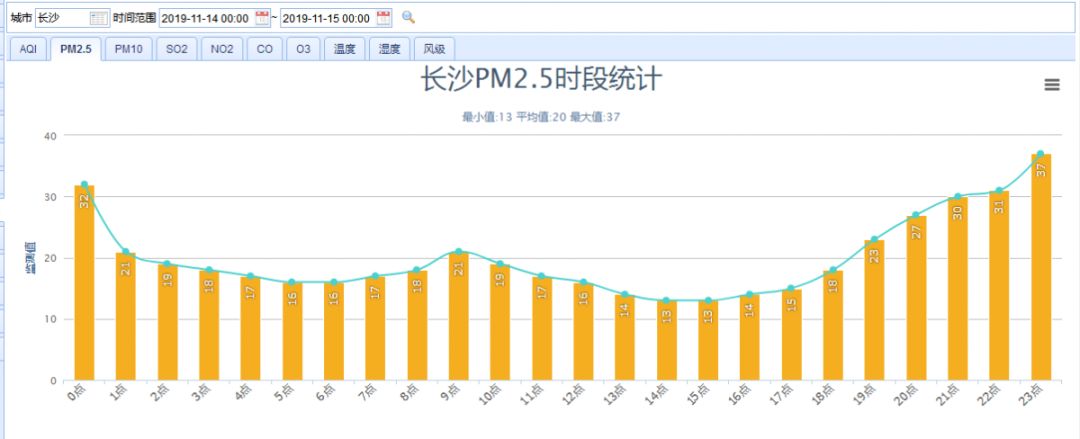
Task: Click the line marker above 9点
Action: 458,252
